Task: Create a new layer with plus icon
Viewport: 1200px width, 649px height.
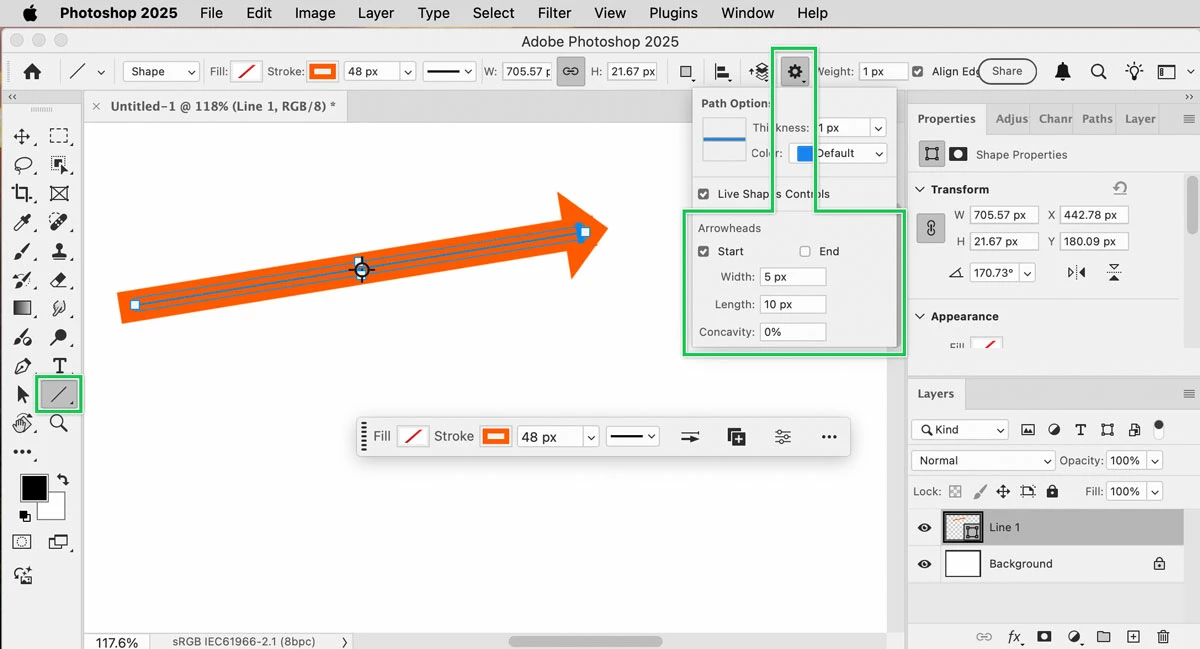Action: [x=1133, y=637]
